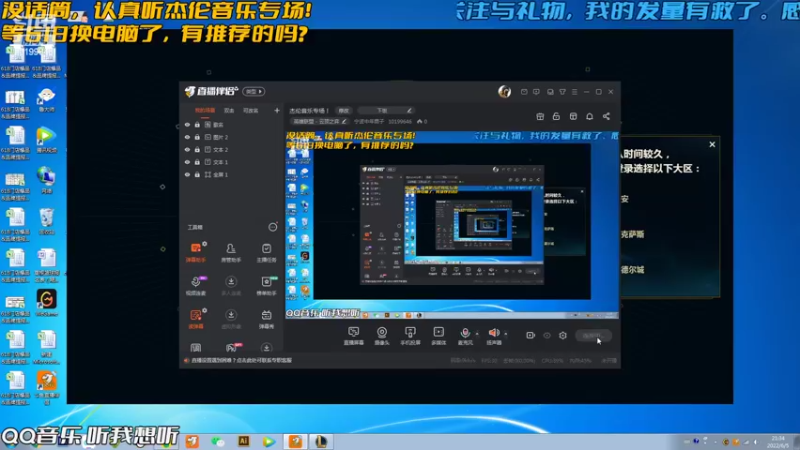Open the mail envelope icon in title bar

pyautogui.click(x=524, y=92)
